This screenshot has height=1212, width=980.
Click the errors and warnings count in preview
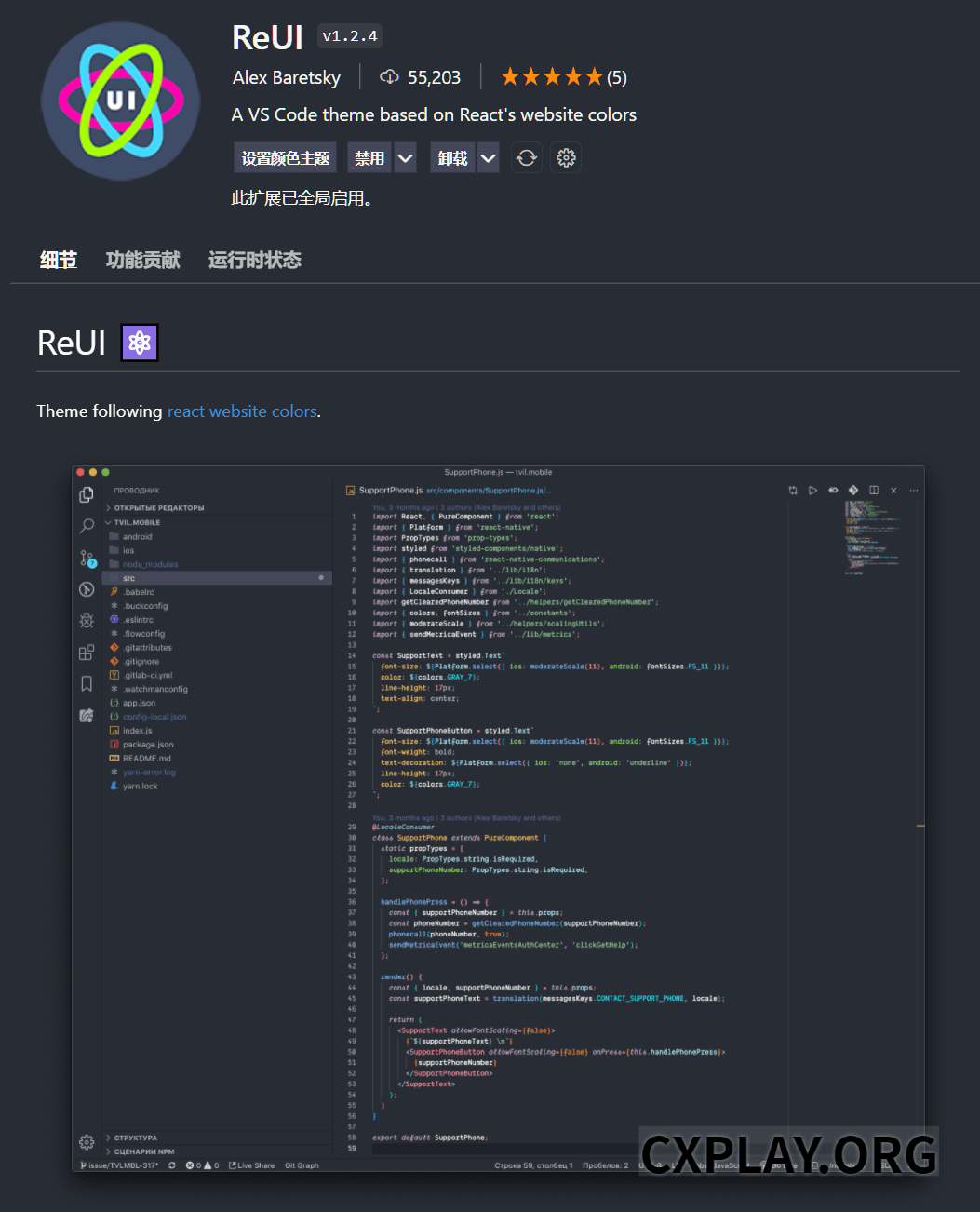point(202,1165)
